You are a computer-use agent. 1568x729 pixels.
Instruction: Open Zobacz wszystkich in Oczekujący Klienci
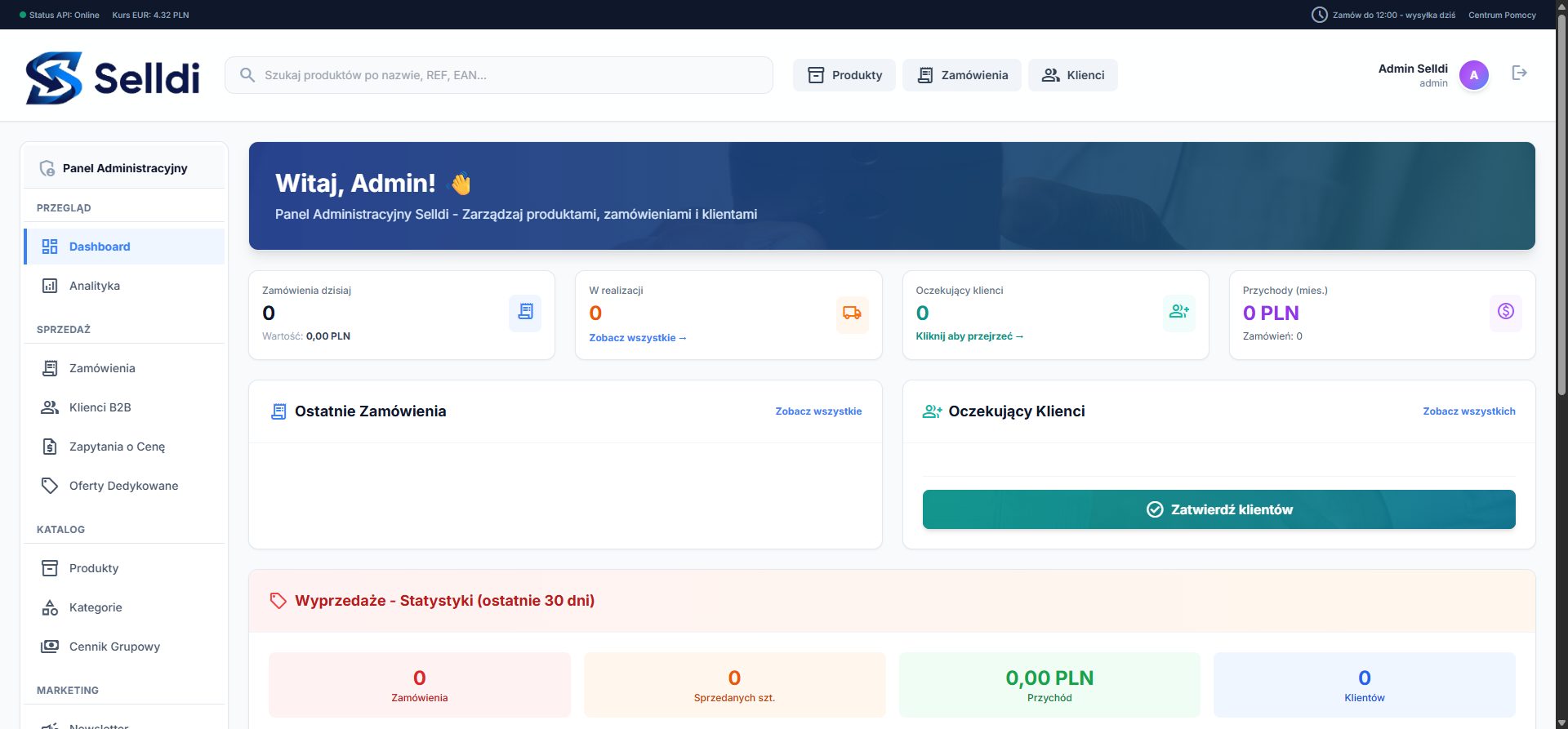pos(1469,411)
